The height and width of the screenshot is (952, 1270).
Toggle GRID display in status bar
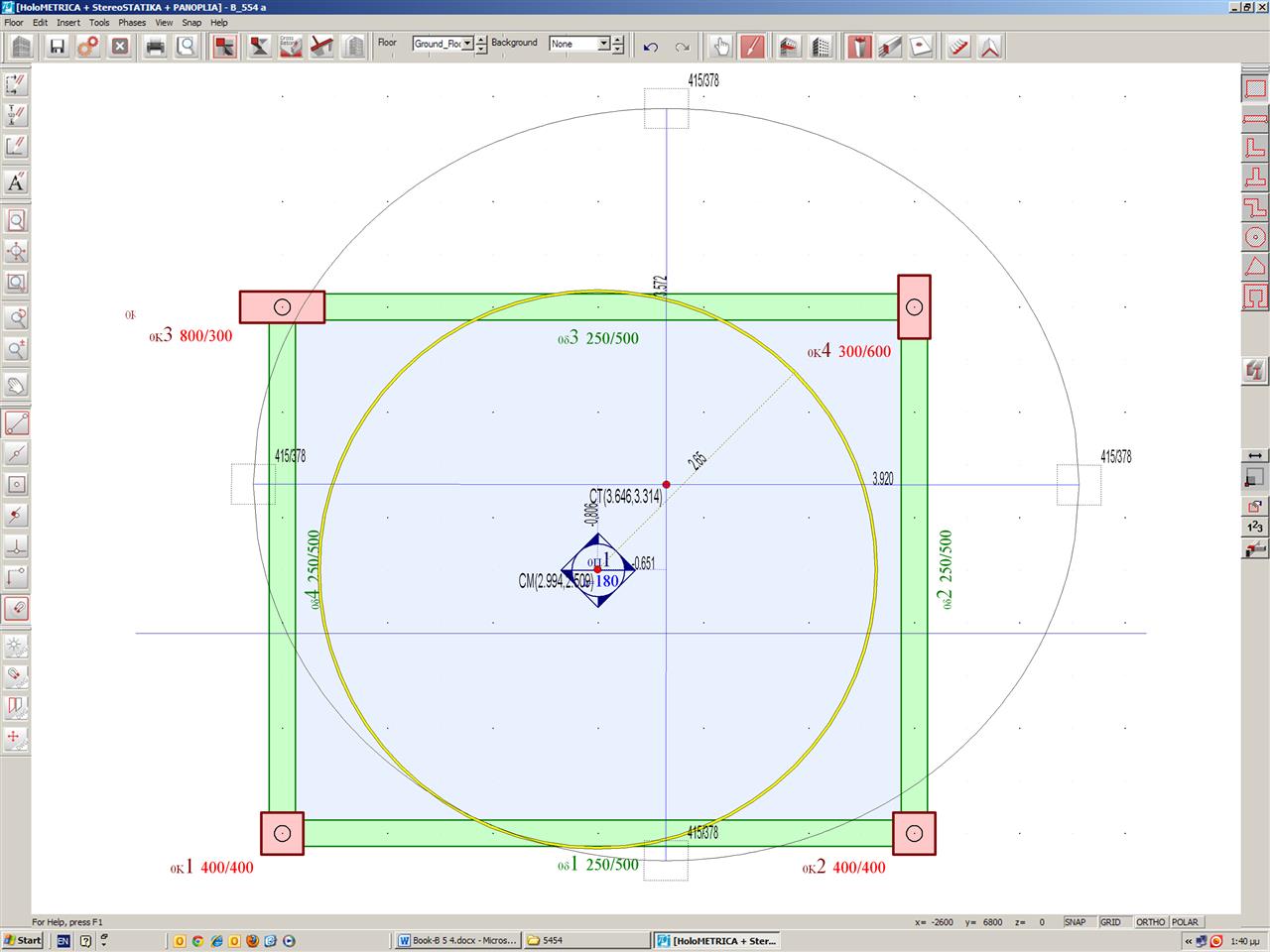tap(1111, 922)
